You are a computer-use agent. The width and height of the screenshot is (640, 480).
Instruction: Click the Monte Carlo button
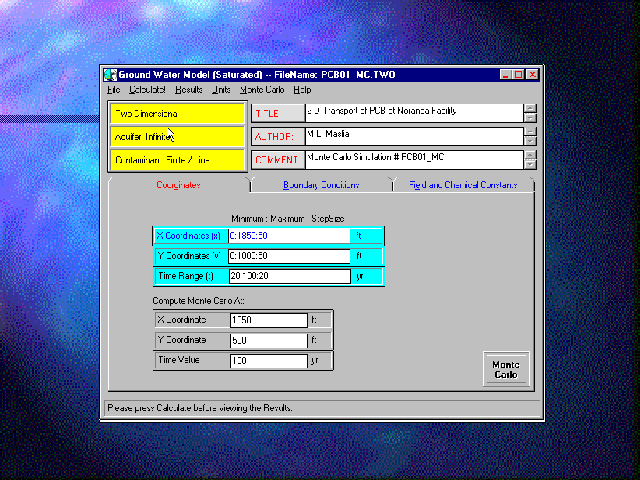(x=506, y=369)
